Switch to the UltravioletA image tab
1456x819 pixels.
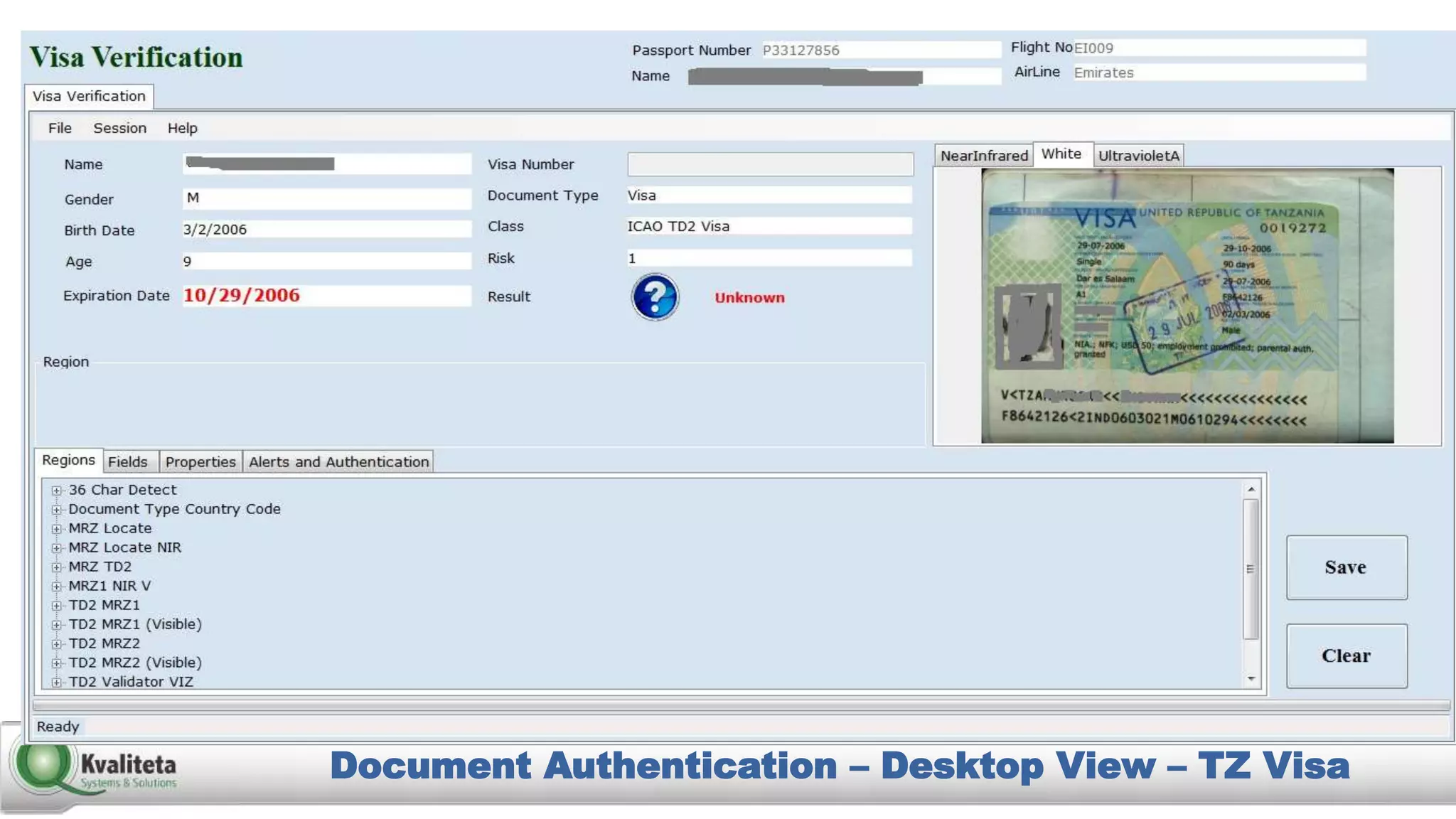coord(1138,156)
